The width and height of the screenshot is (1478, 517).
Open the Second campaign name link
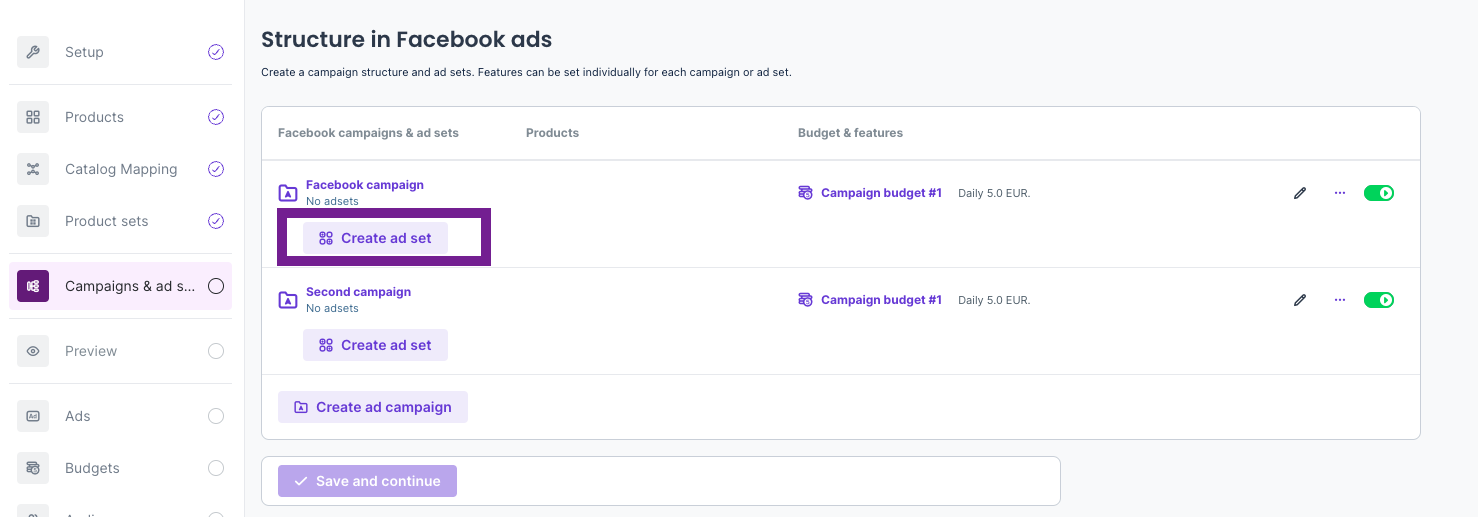pyautogui.click(x=358, y=292)
